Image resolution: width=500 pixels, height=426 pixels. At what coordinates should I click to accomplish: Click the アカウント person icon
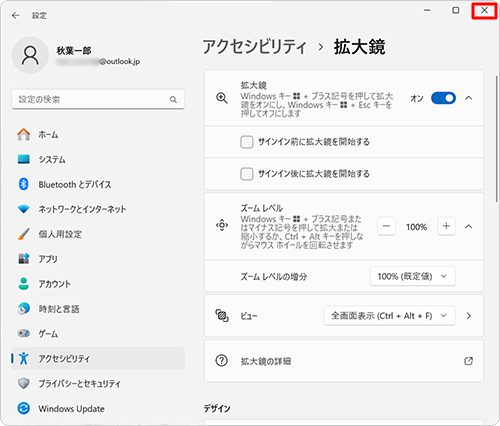[23, 284]
